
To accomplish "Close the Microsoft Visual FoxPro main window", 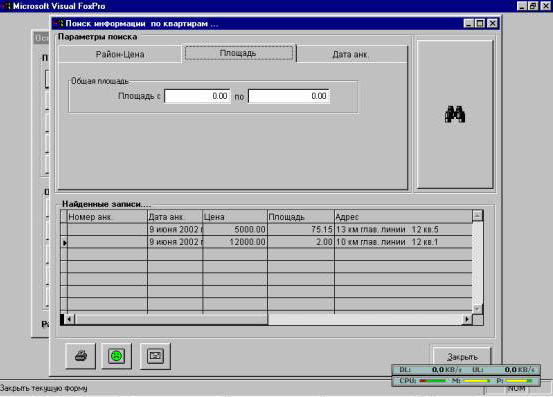I will (545, 6).
